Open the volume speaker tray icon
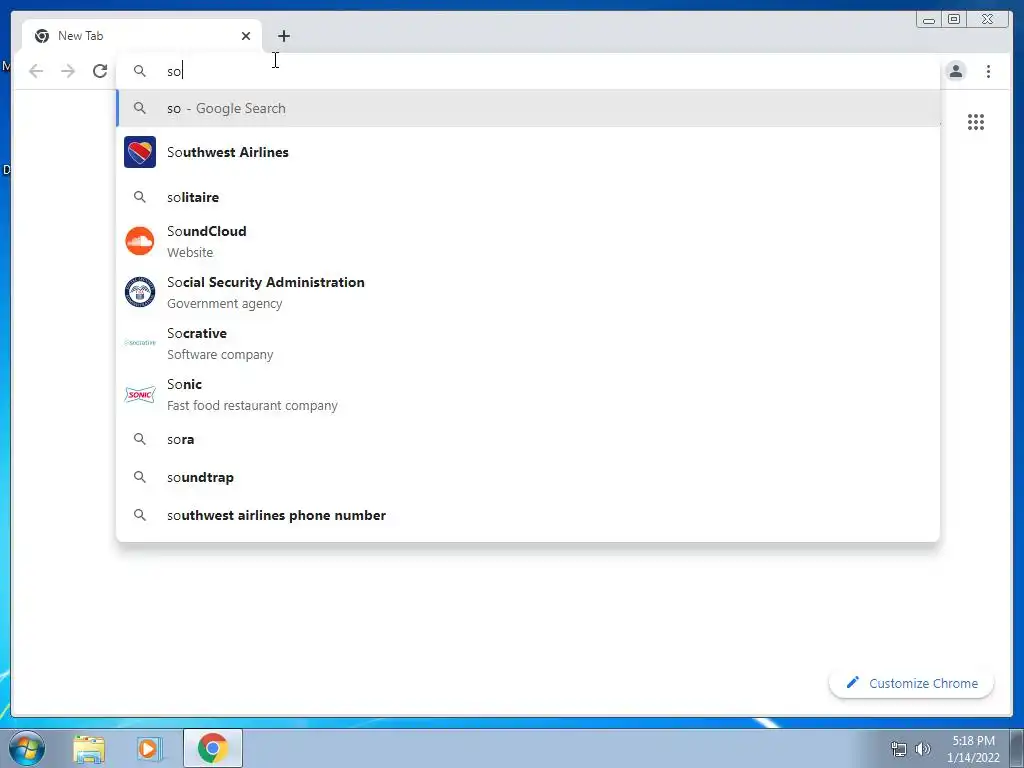The height and width of the screenshot is (768, 1024). (x=923, y=749)
